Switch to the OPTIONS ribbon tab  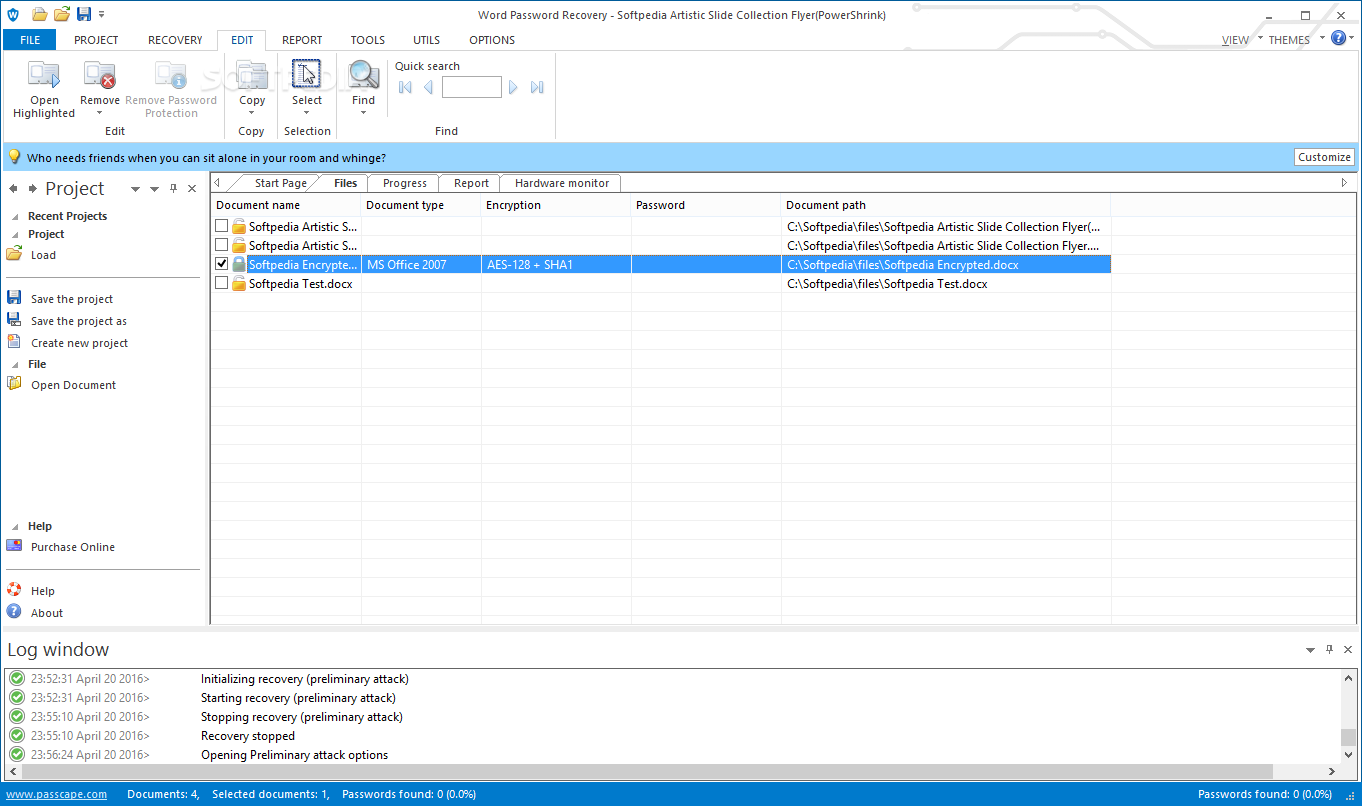point(492,40)
